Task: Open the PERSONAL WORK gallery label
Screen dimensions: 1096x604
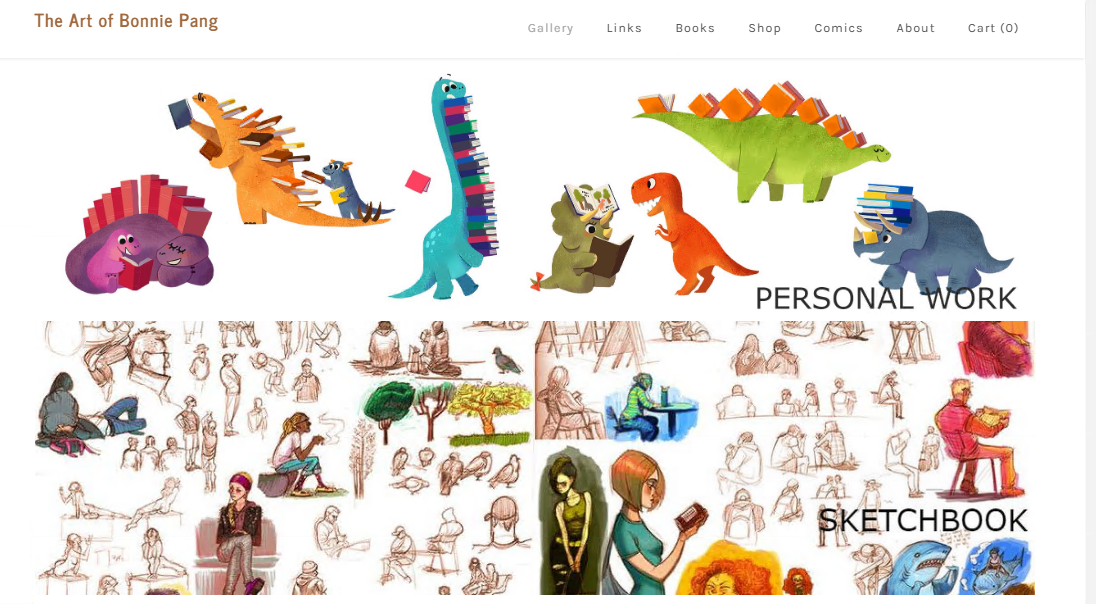Action: click(886, 299)
